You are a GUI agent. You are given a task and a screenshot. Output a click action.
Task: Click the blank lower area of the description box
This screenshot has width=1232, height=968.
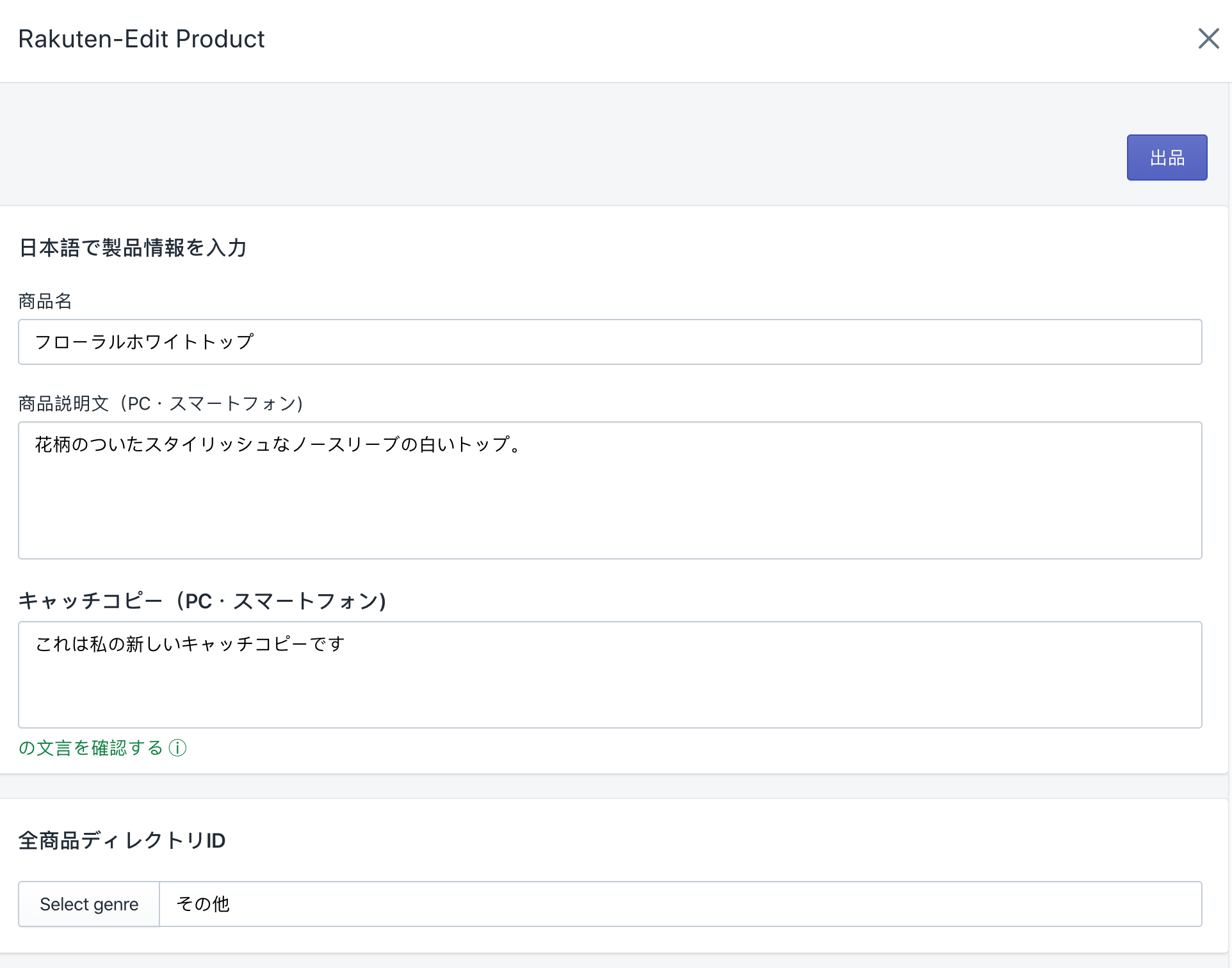pyautogui.click(x=608, y=522)
